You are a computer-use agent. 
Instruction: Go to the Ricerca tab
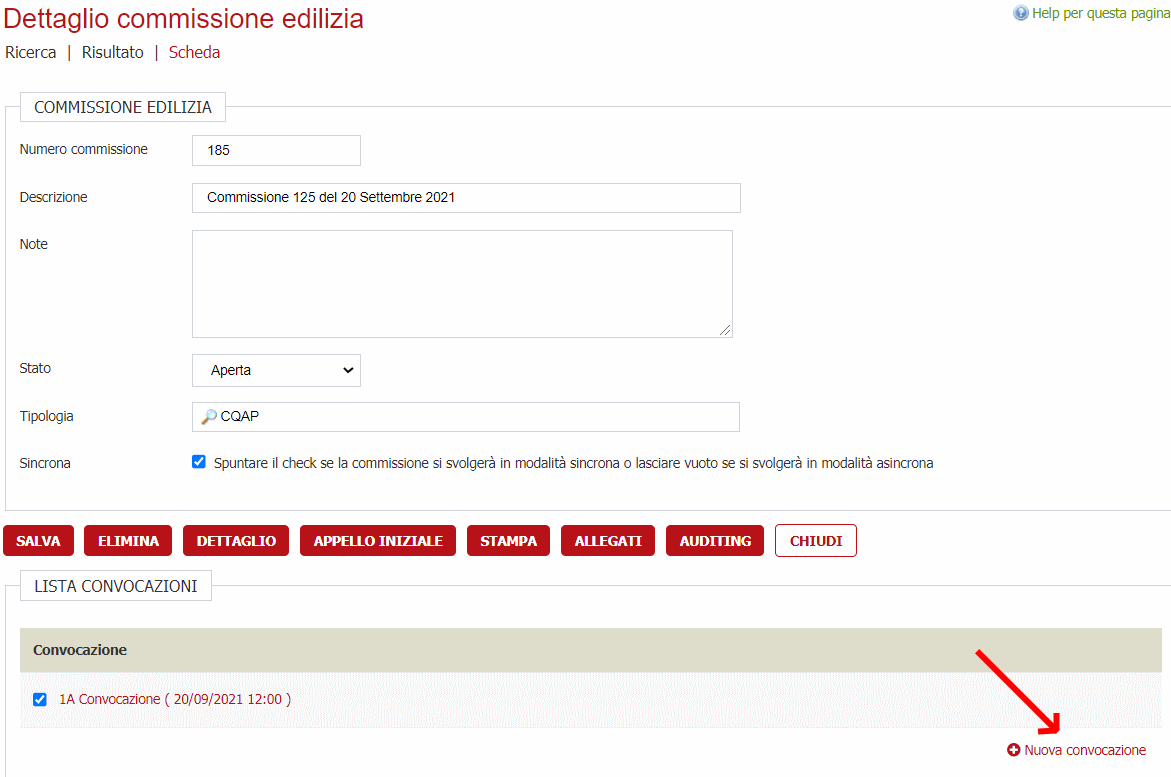coord(30,52)
